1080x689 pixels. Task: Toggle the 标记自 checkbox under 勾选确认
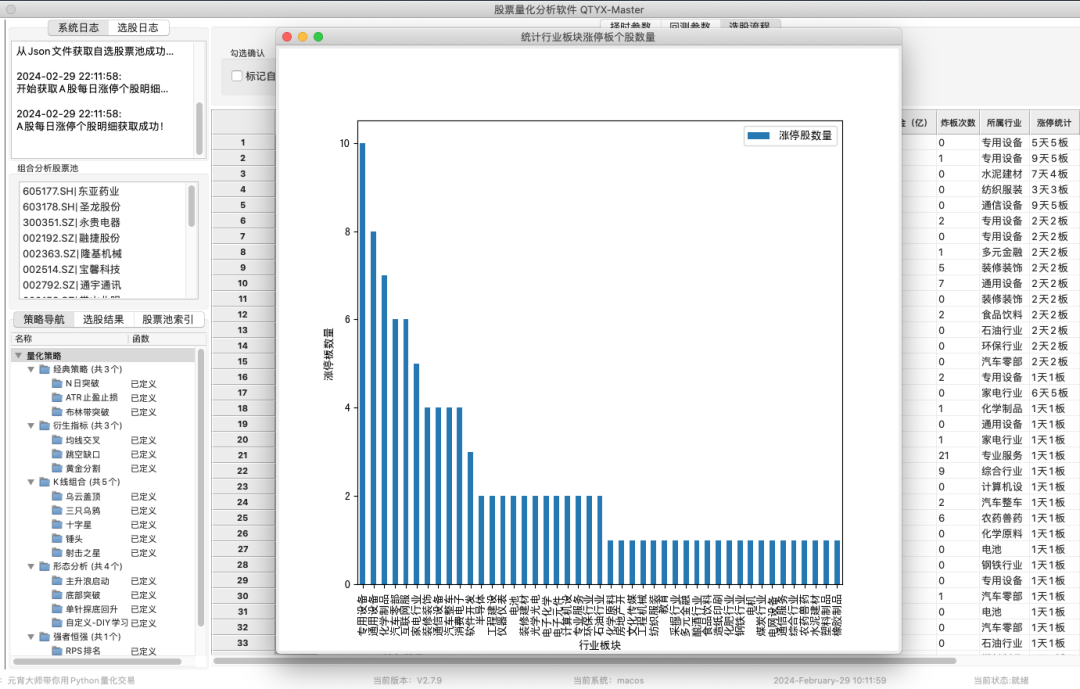pyautogui.click(x=237, y=76)
